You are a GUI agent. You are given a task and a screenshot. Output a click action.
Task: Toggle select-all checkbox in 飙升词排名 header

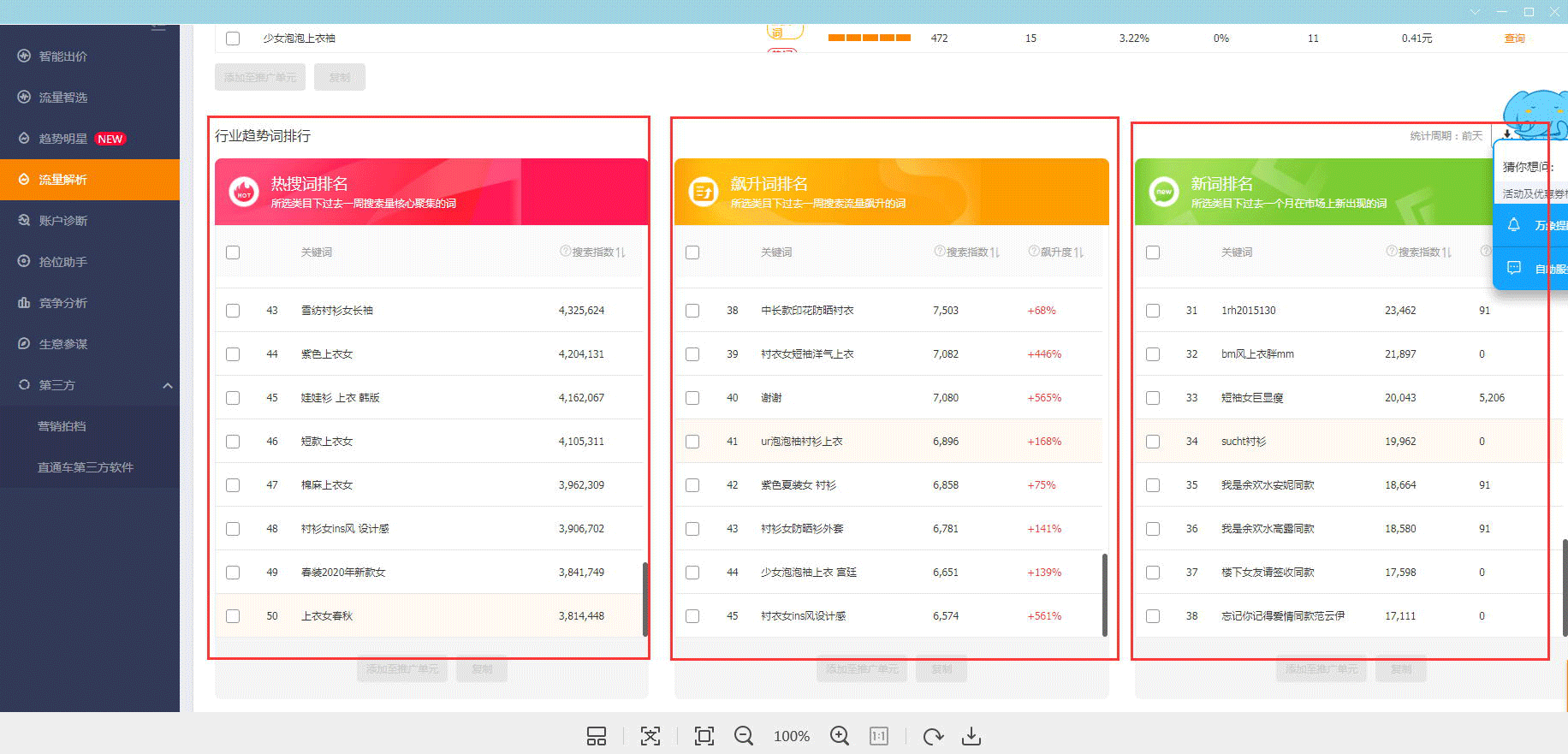click(x=692, y=252)
